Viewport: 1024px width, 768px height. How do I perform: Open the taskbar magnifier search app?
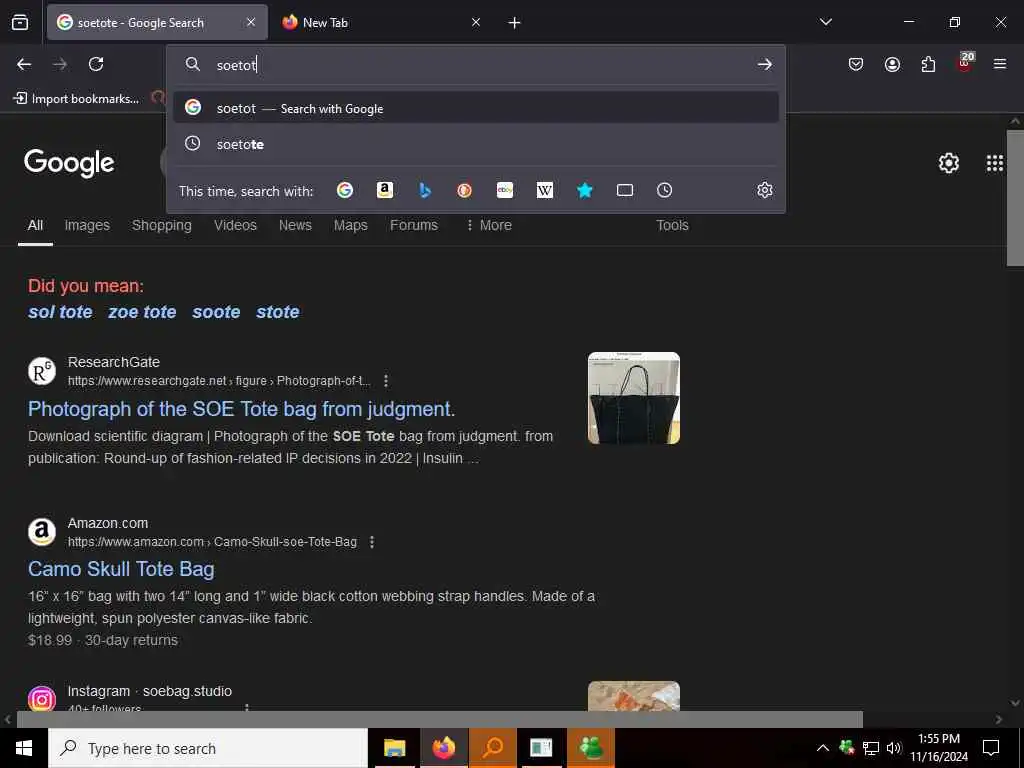point(492,748)
